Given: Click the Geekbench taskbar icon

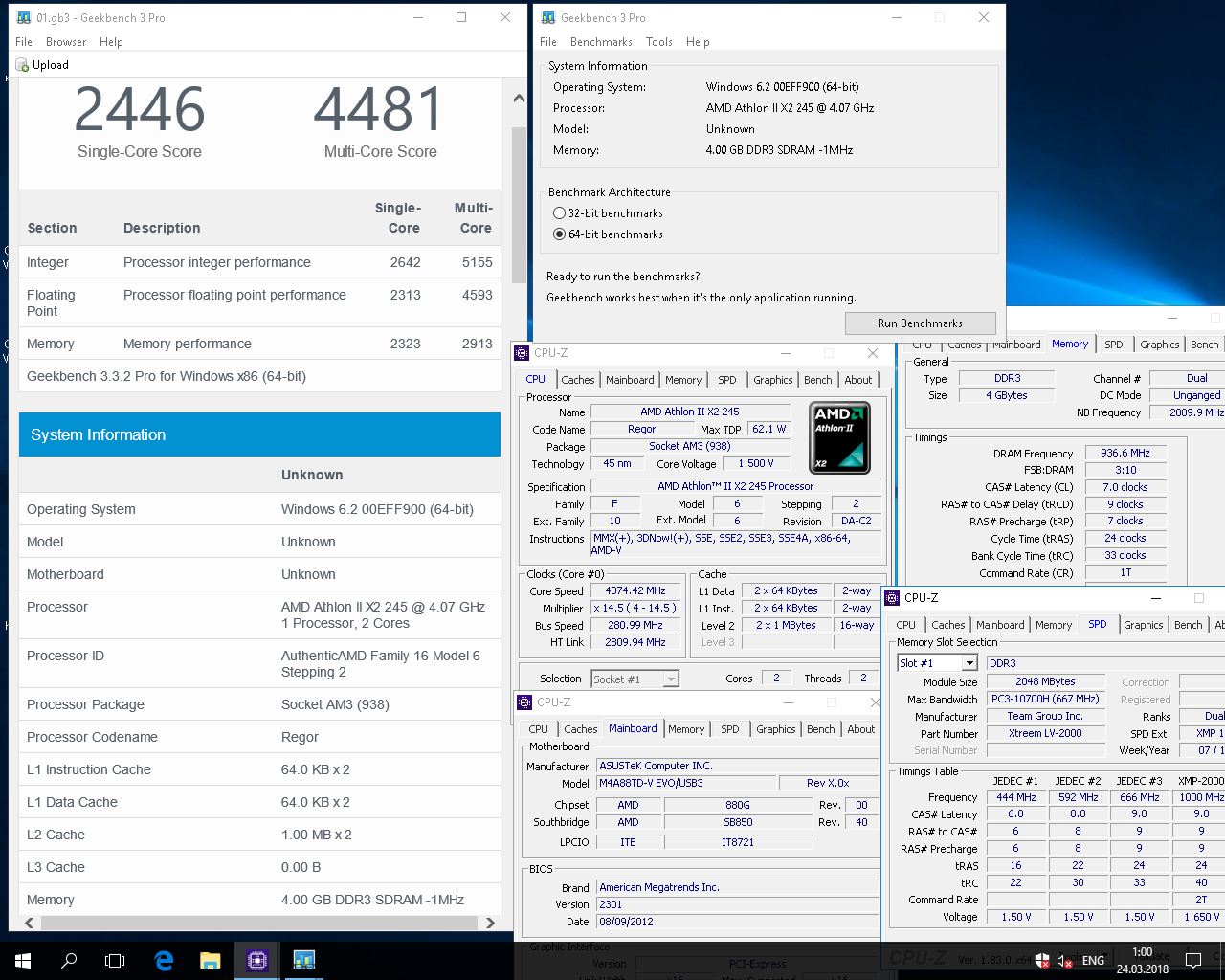Looking at the screenshot, I should 303,960.
